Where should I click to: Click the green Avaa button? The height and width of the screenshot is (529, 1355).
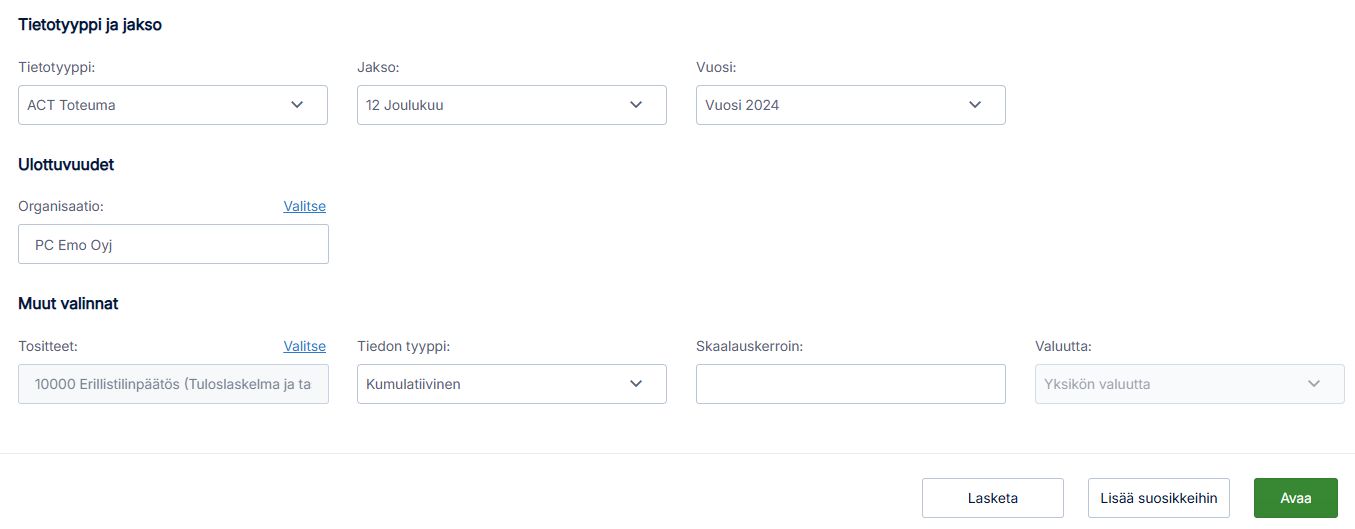tap(1296, 498)
